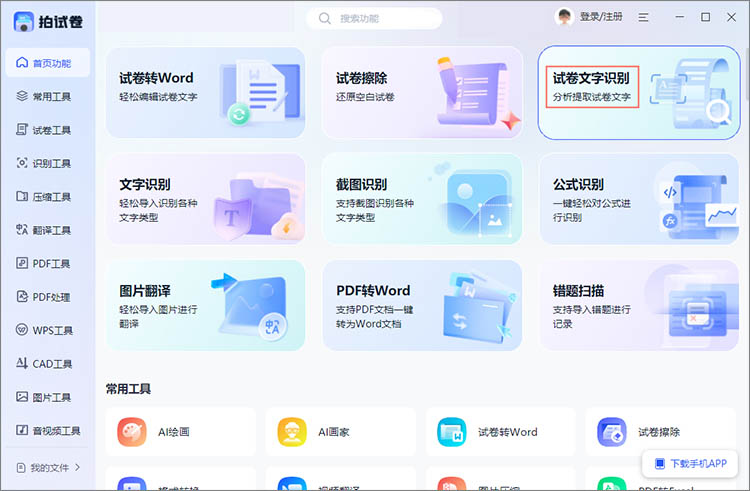Click the user avatar icon
Image resolution: width=750 pixels, height=491 pixels.
point(566,17)
